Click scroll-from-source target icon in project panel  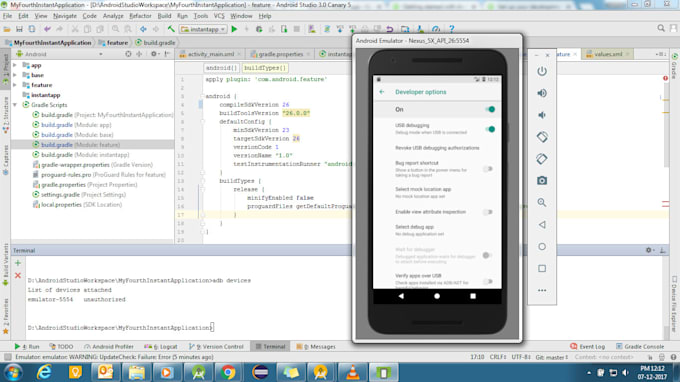128,54
